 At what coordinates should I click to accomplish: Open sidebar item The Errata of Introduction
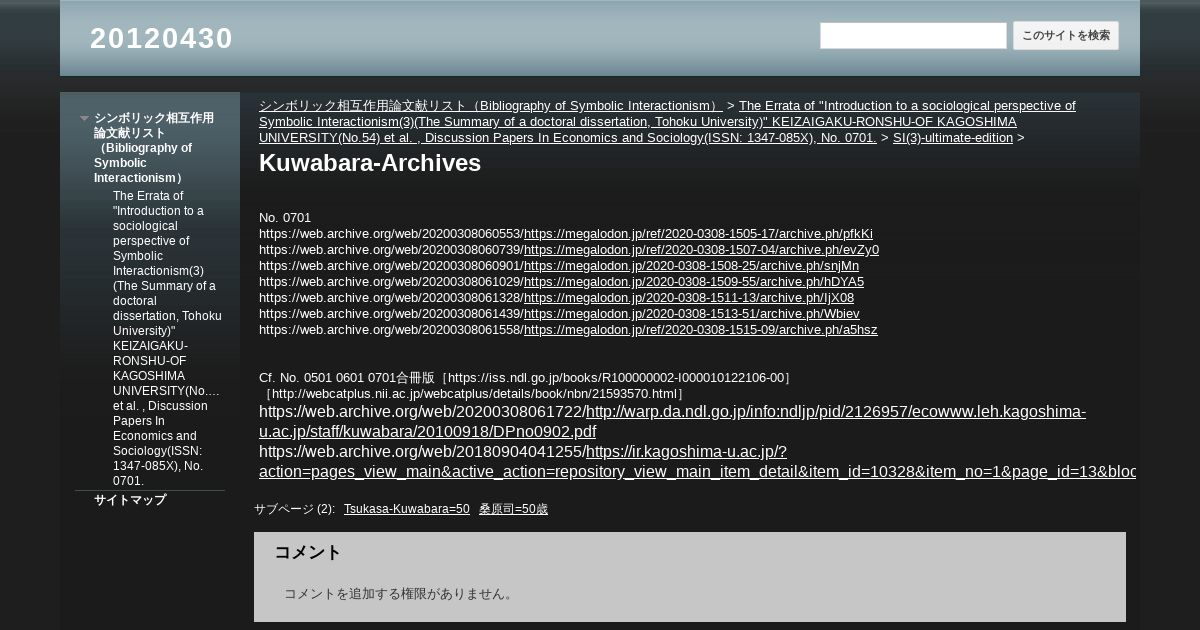coord(167,338)
